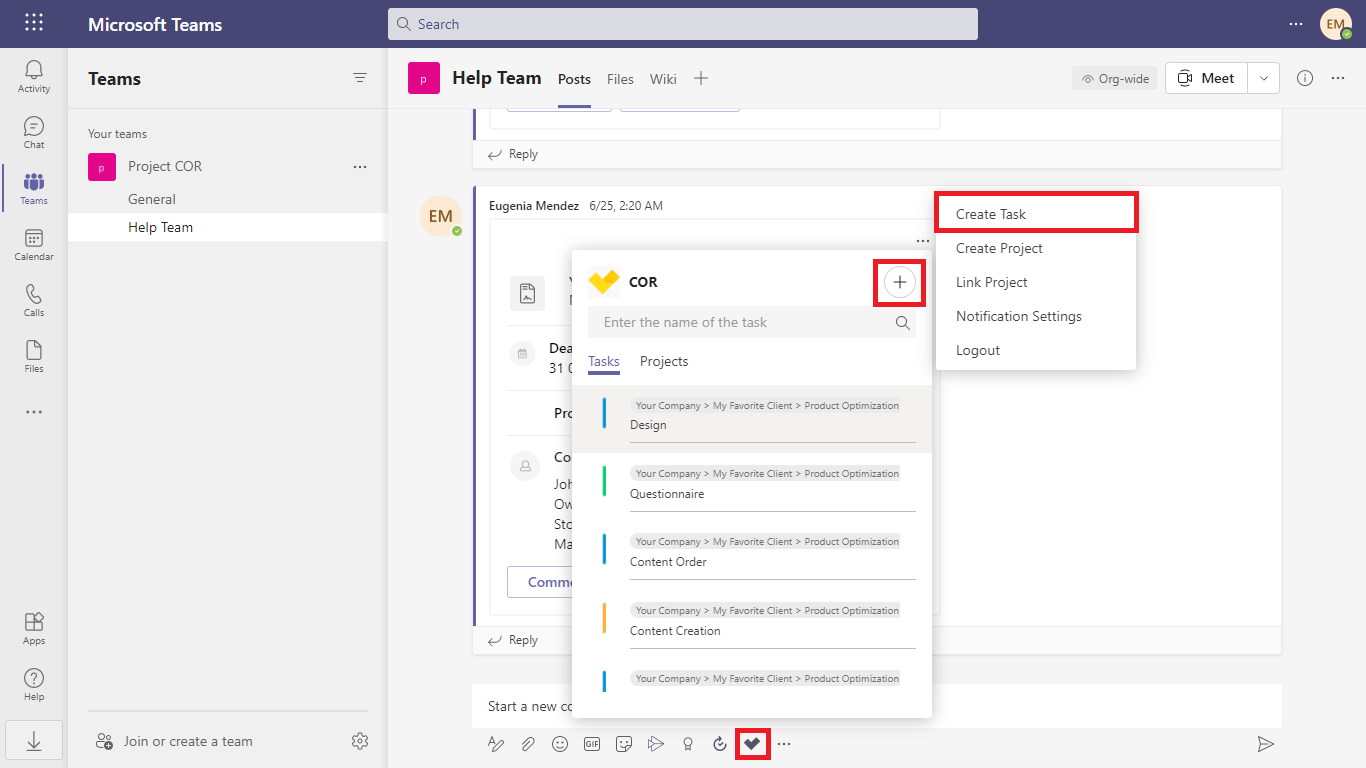Open channel more options ellipsis
This screenshot has width=1366, height=768.
pyautogui.click(x=1338, y=78)
